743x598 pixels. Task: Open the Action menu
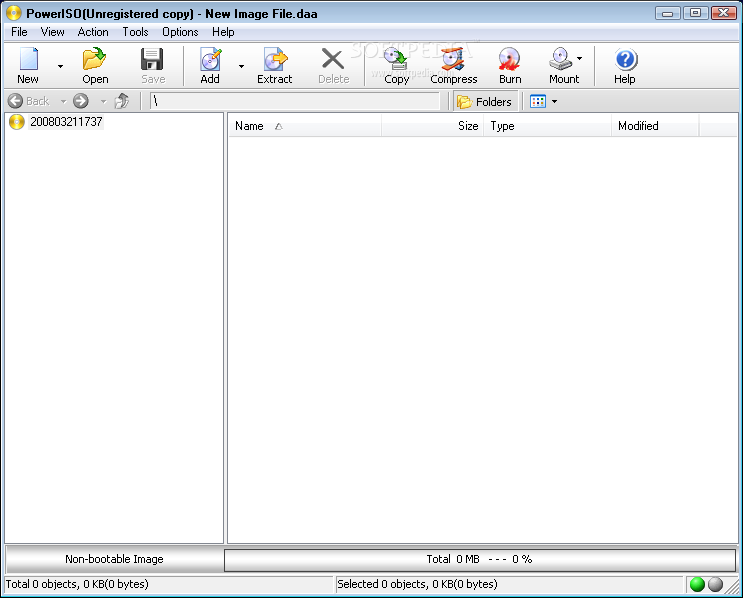click(x=93, y=32)
